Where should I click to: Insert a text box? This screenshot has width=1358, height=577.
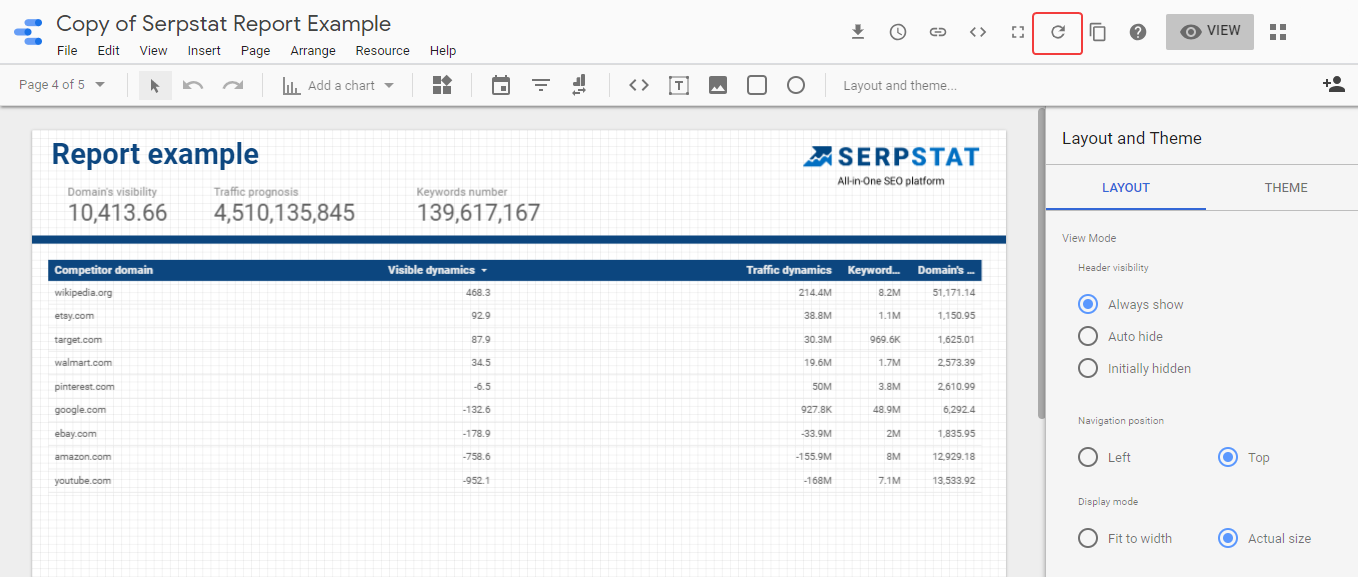click(x=679, y=85)
